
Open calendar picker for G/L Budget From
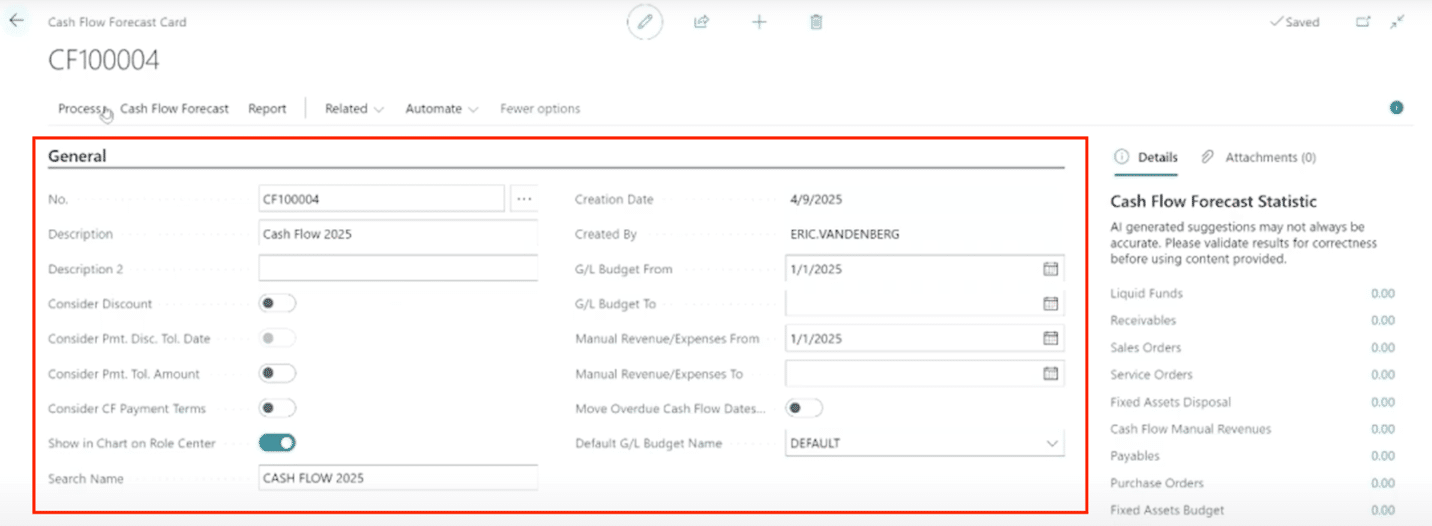(1050, 269)
